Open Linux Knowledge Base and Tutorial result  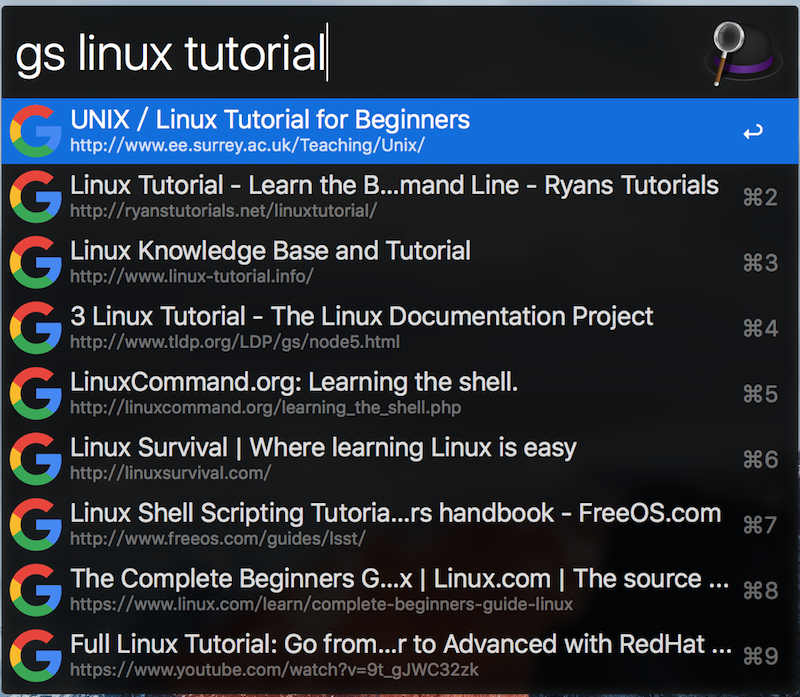pyautogui.click(x=270, y=251)
